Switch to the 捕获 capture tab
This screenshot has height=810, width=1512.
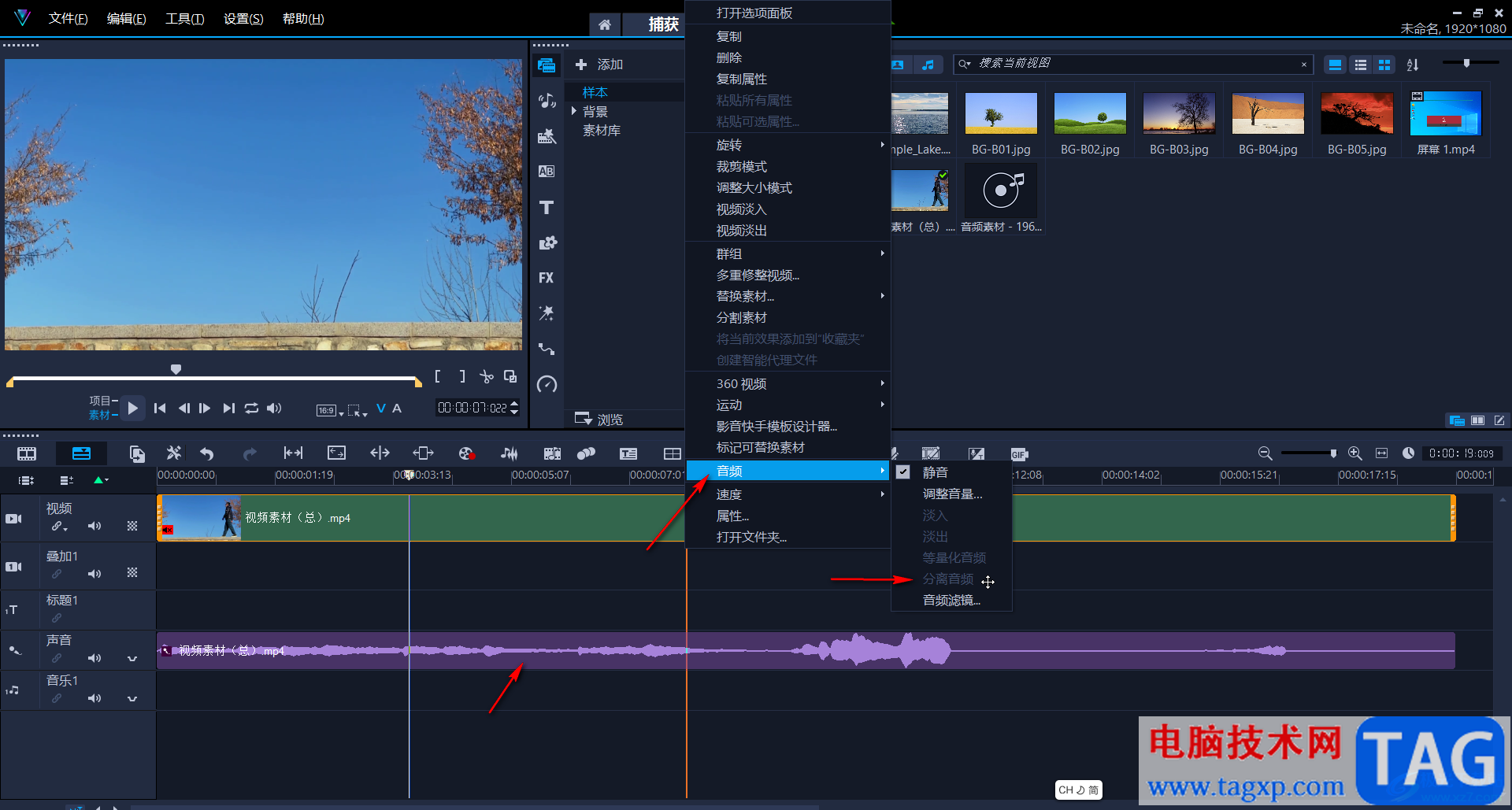coord(663,24)
